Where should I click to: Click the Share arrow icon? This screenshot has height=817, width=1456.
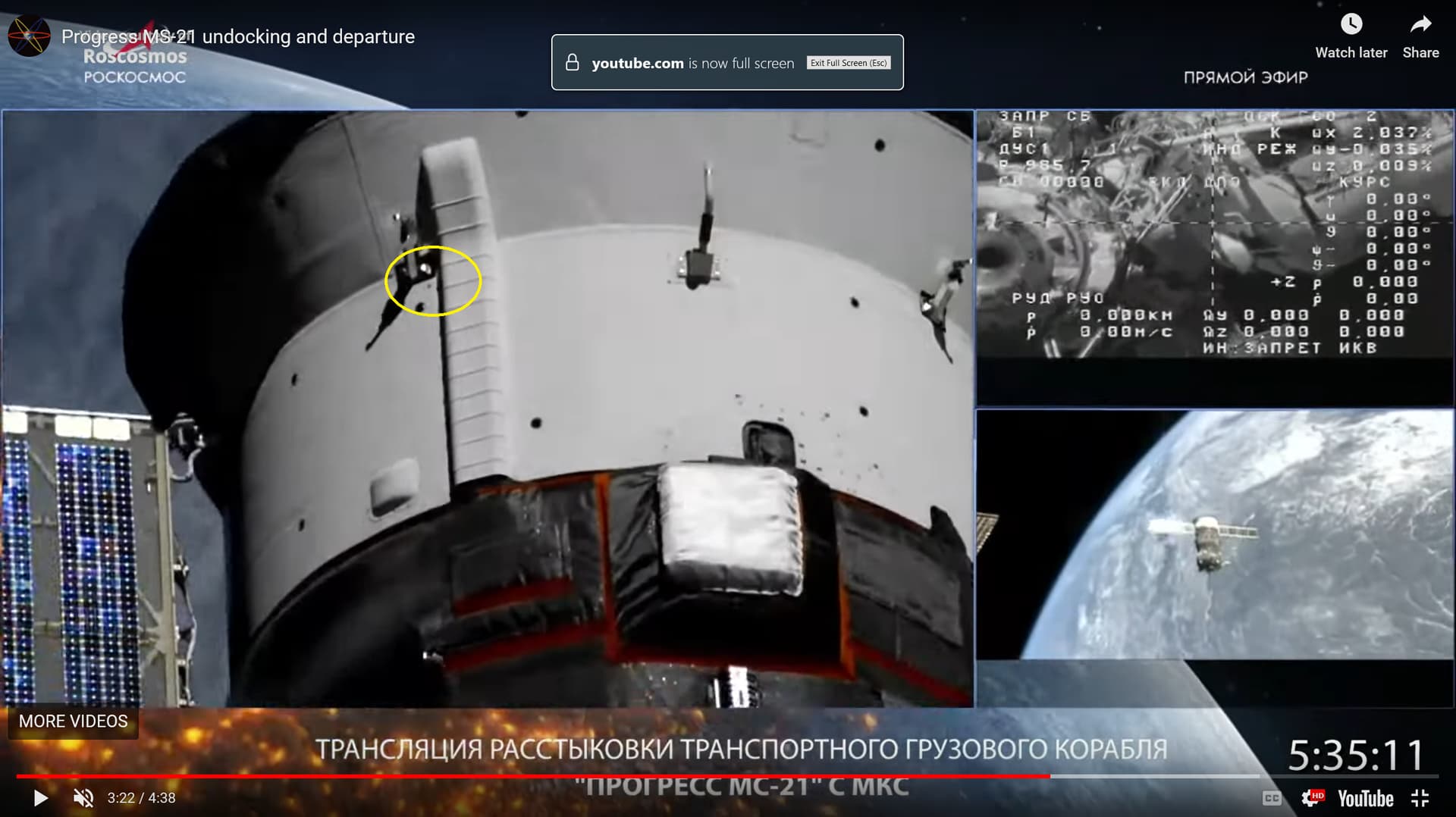1420,25
